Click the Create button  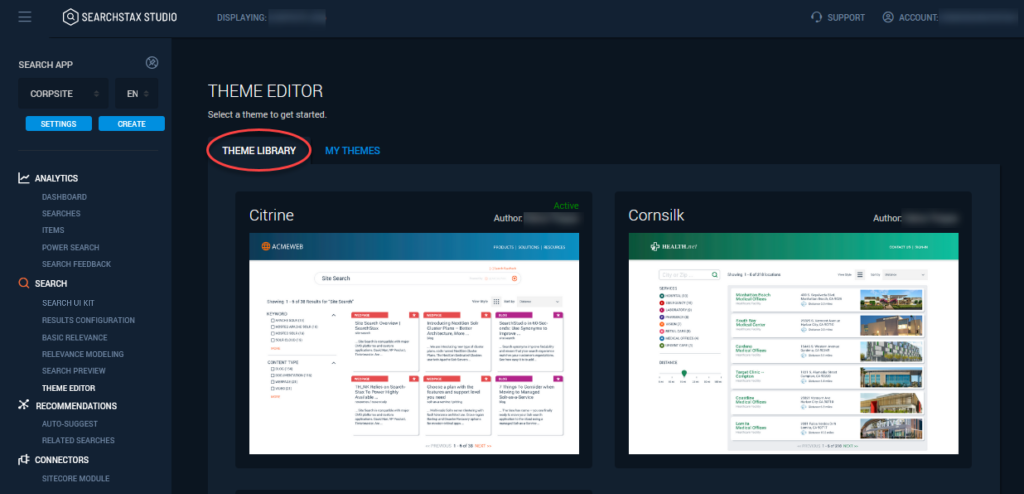click(x=131, y=124)
